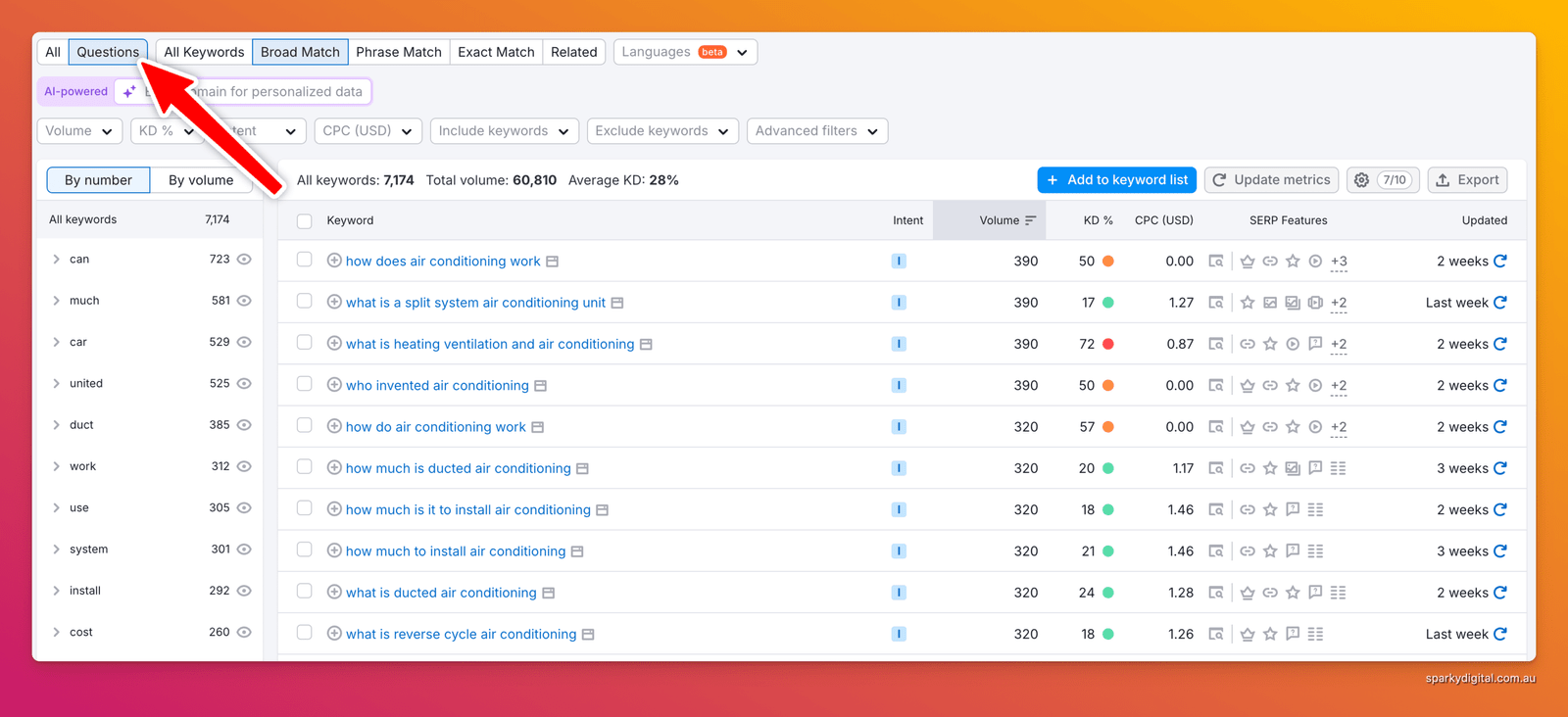Click the crown featured snippet icon in 'what is ducted air conditioning' row
This screenshot has height=717, width=1568.
[x=1248, y=593]
